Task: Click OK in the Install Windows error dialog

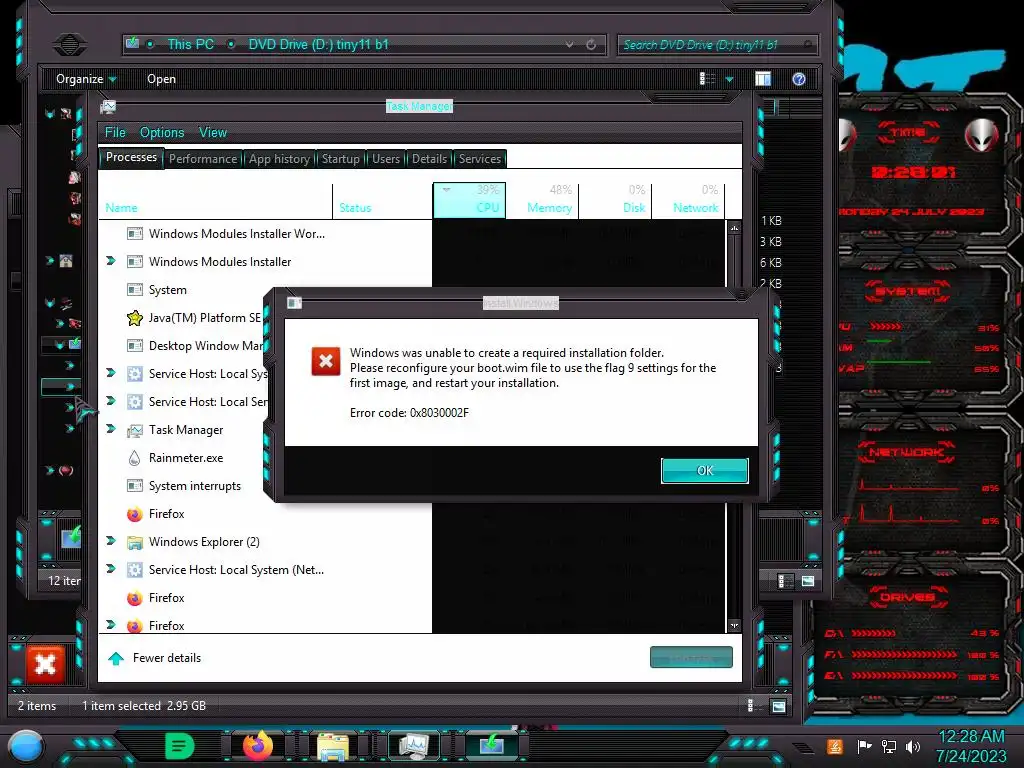Action: [705, 470]
